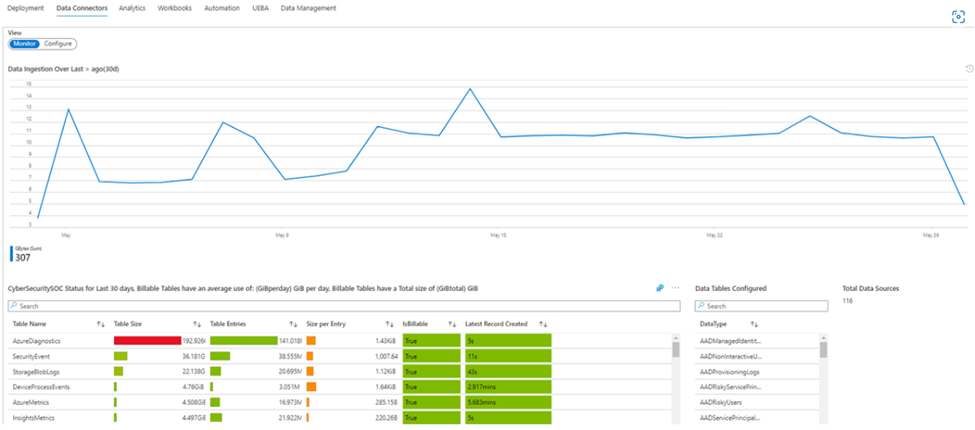975x430 pixels.
Task: Click the Data Tables Configured Search field
Action: 761,306
